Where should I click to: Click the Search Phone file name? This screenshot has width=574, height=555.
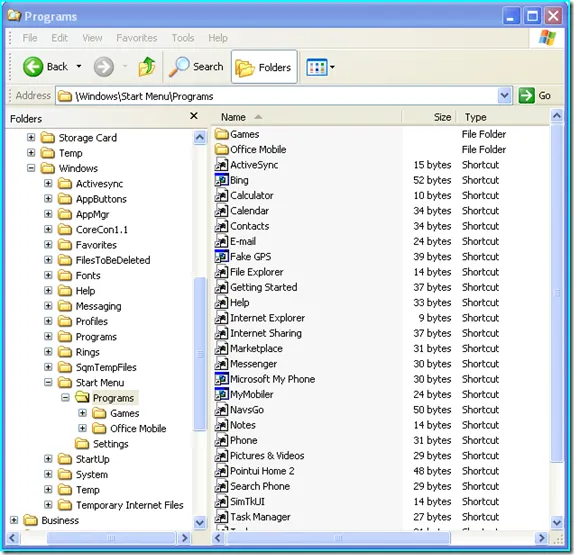coord(260,487)
